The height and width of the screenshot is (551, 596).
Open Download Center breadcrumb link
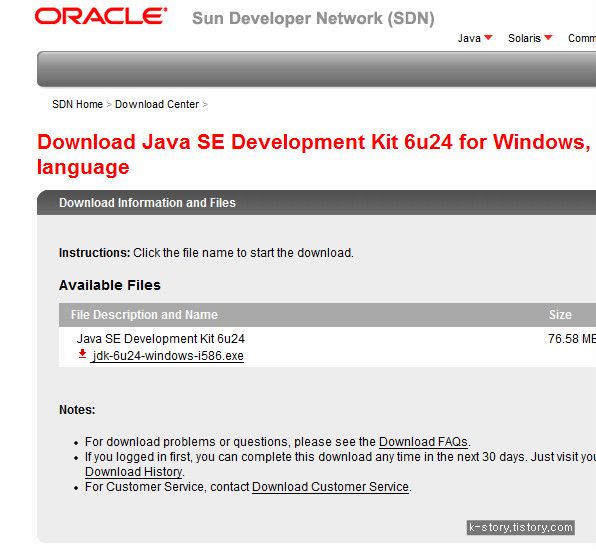pos(157,104)
